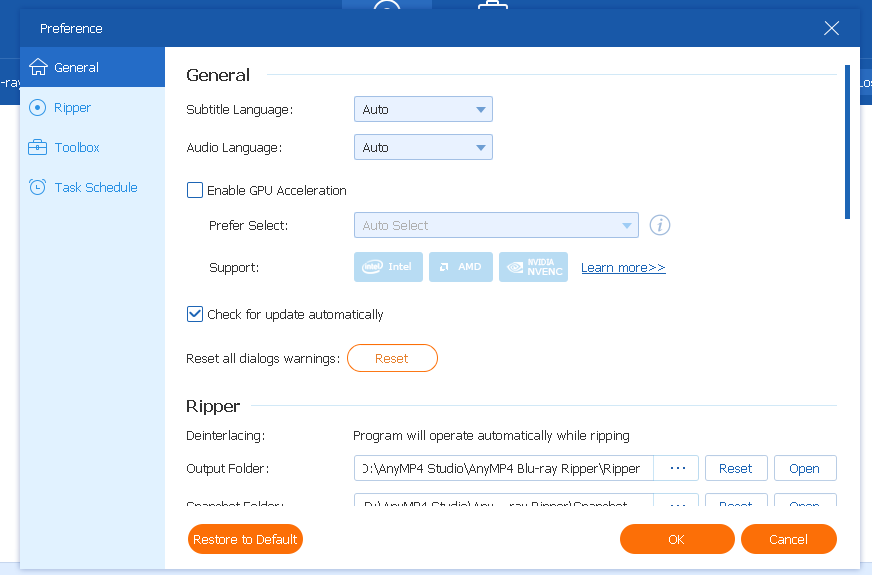Click the disc icon beside Ripper
This screenshot has width=872, height=575.
[x=37, y=107]
